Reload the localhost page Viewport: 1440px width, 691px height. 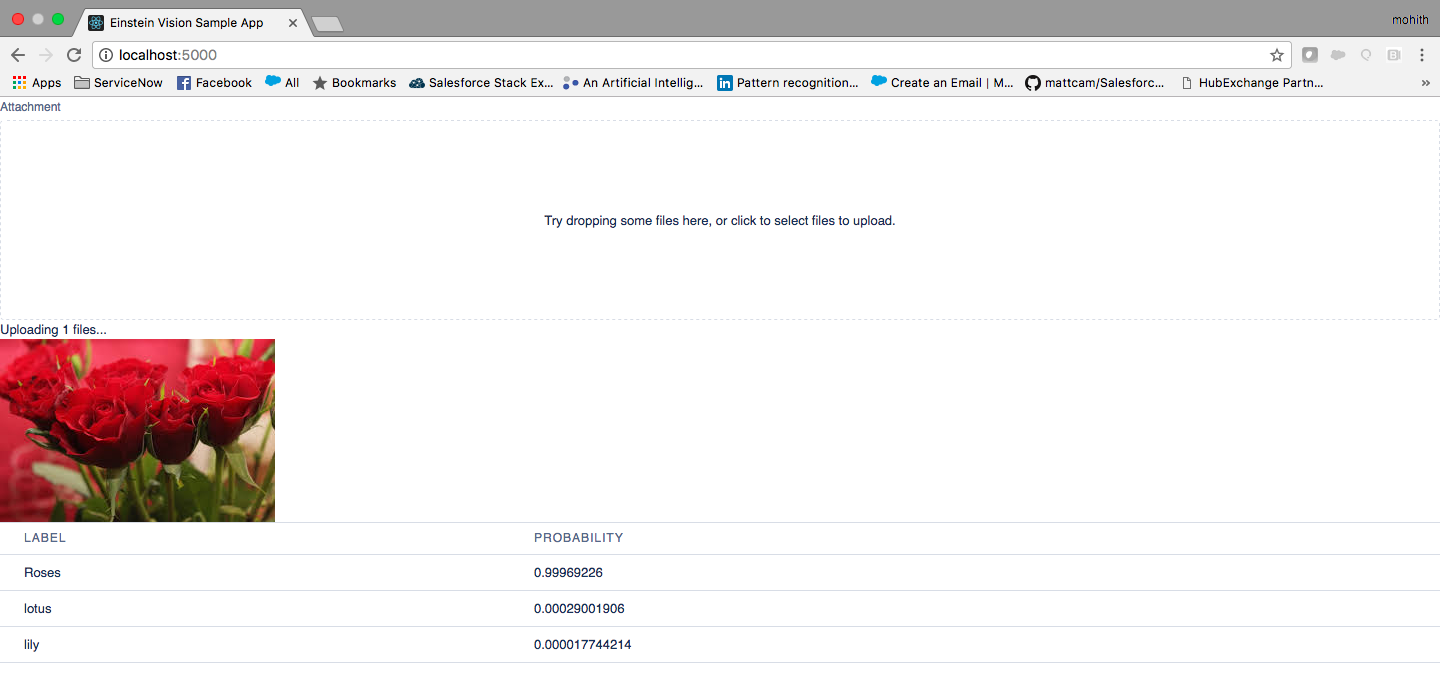74,55
